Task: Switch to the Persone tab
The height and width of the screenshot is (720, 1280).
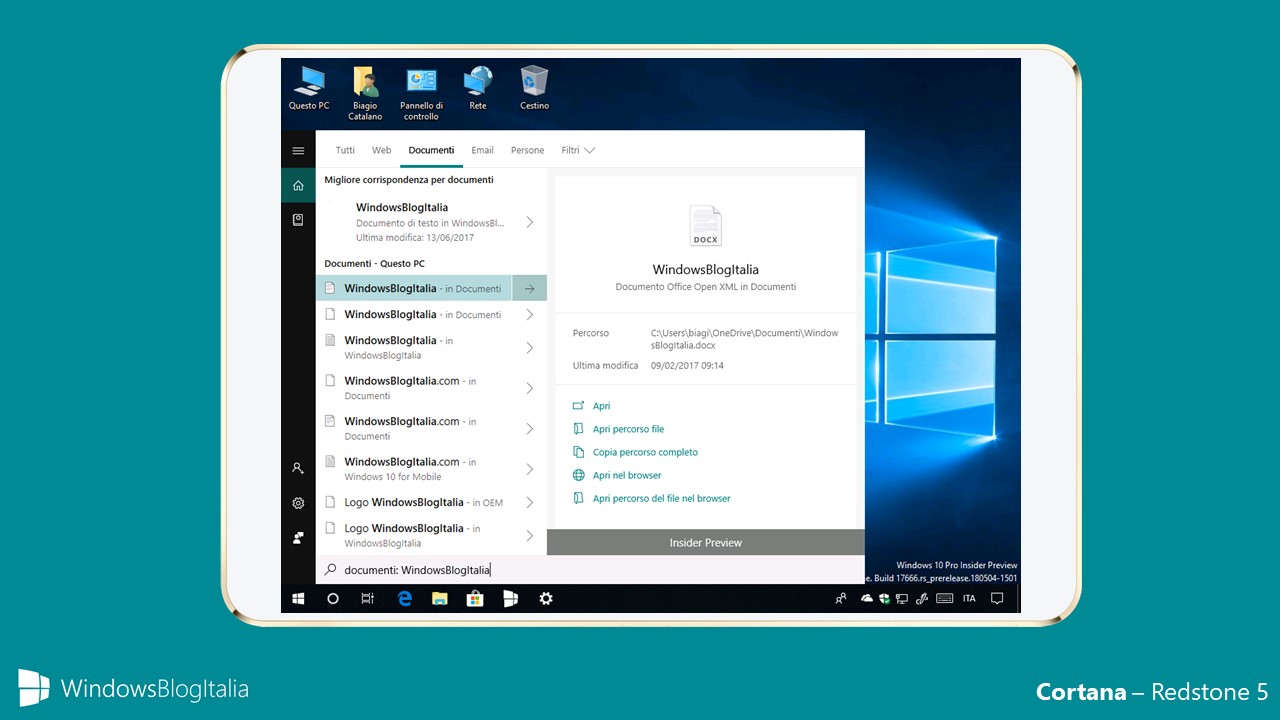Action: click(x=527, y=150)
